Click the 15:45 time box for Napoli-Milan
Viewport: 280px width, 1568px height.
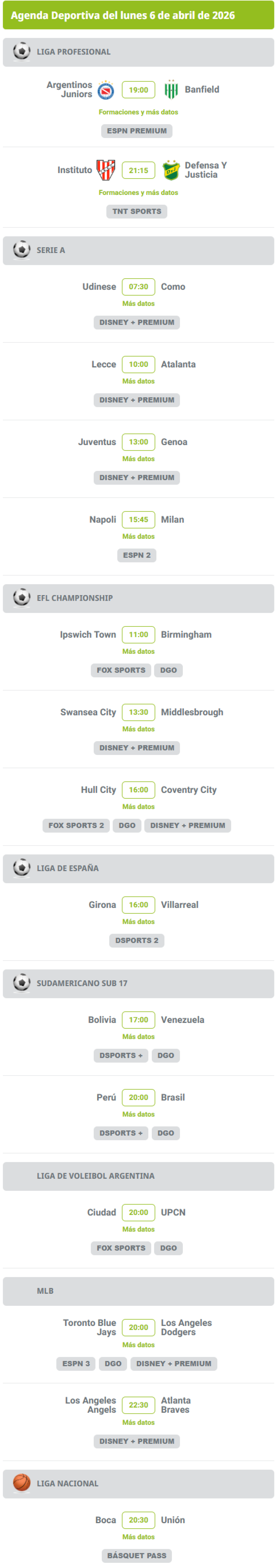(x=139, y=519)
